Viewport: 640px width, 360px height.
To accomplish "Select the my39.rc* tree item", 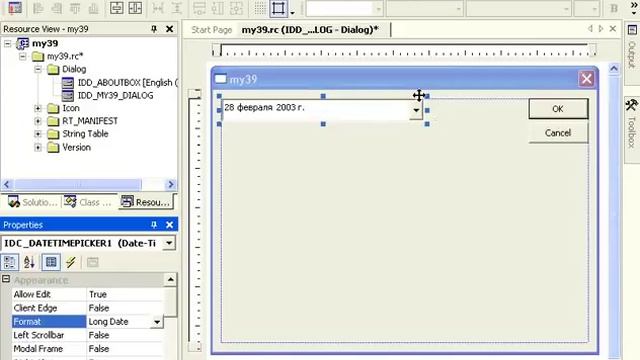I will 65,56.
